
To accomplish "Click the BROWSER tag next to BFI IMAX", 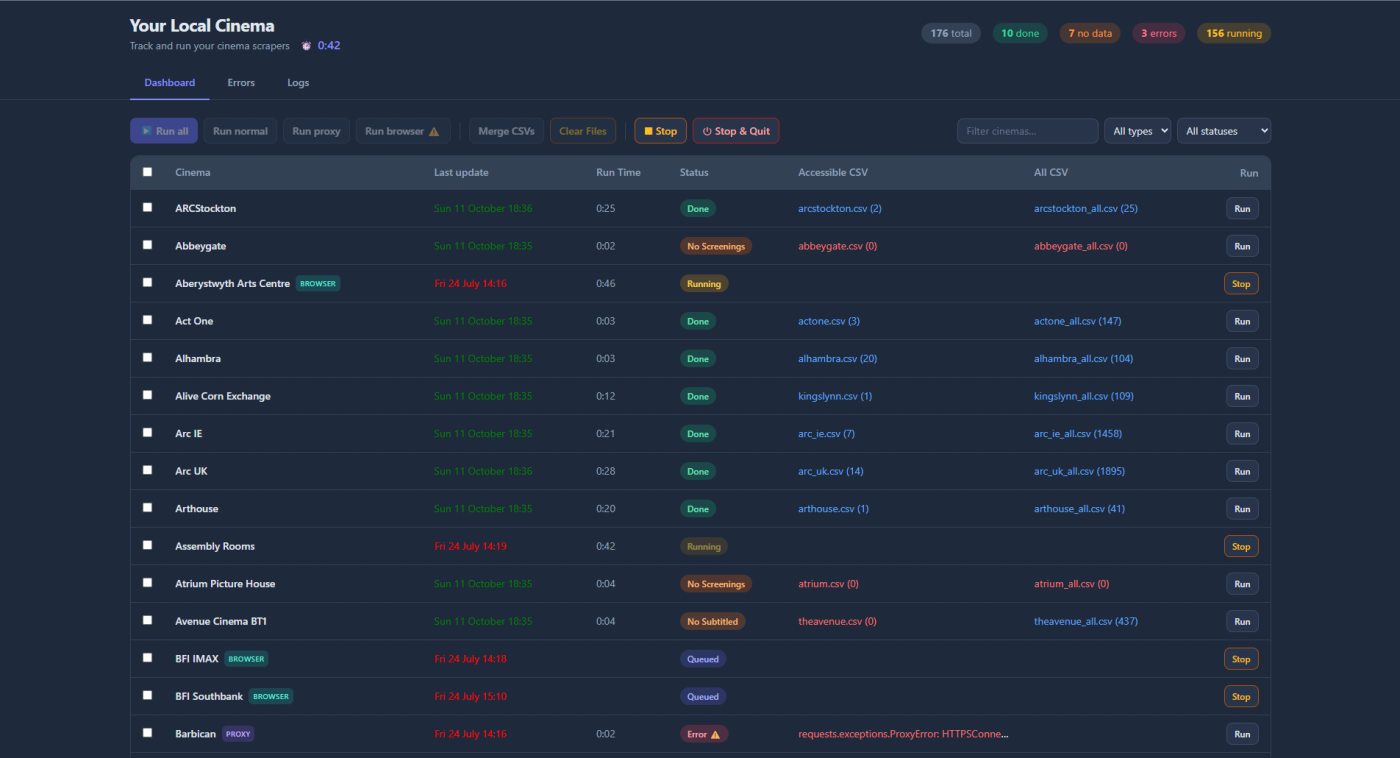I will pos(246,659).
